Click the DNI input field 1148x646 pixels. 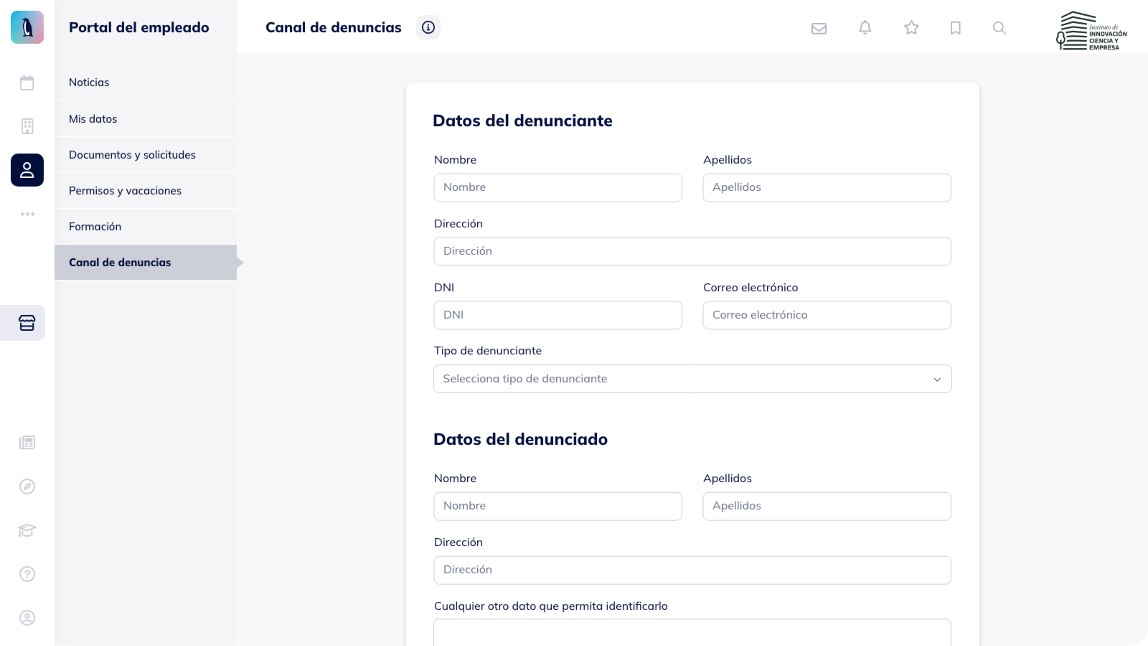(x=558, y=315)
